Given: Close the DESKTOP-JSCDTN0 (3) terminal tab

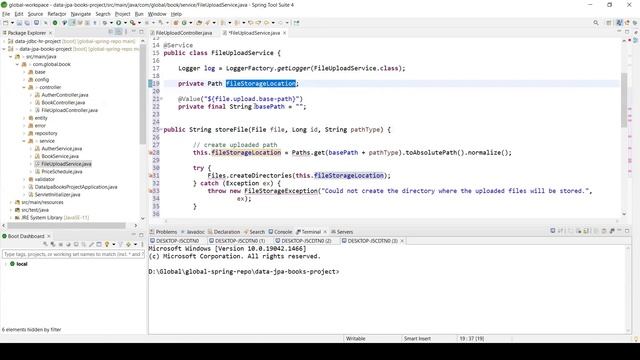Looking at the screenshot, I should 402,241.
